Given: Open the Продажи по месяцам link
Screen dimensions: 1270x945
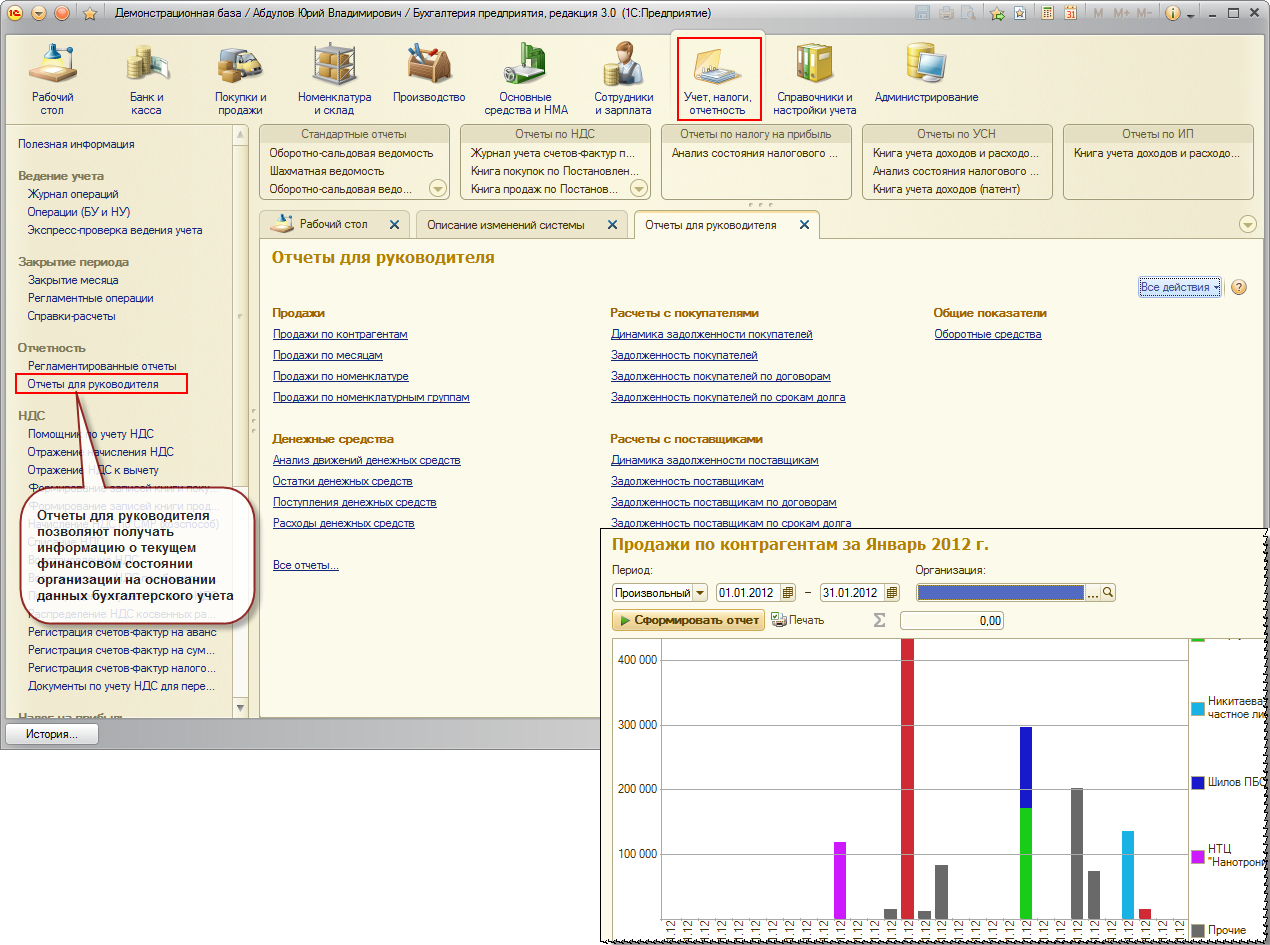Looking at the screenshot, I should pyautogui.click(x=328, y=355).
